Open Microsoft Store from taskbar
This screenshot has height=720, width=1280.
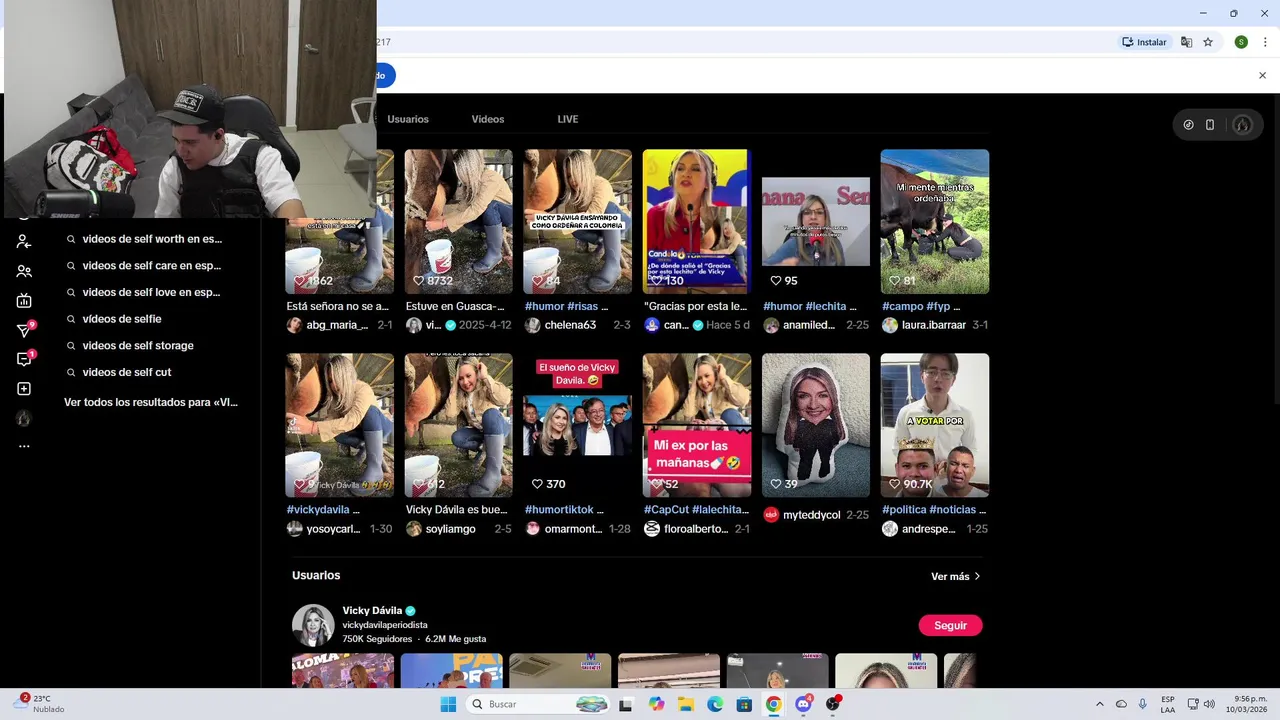[744, 704]
